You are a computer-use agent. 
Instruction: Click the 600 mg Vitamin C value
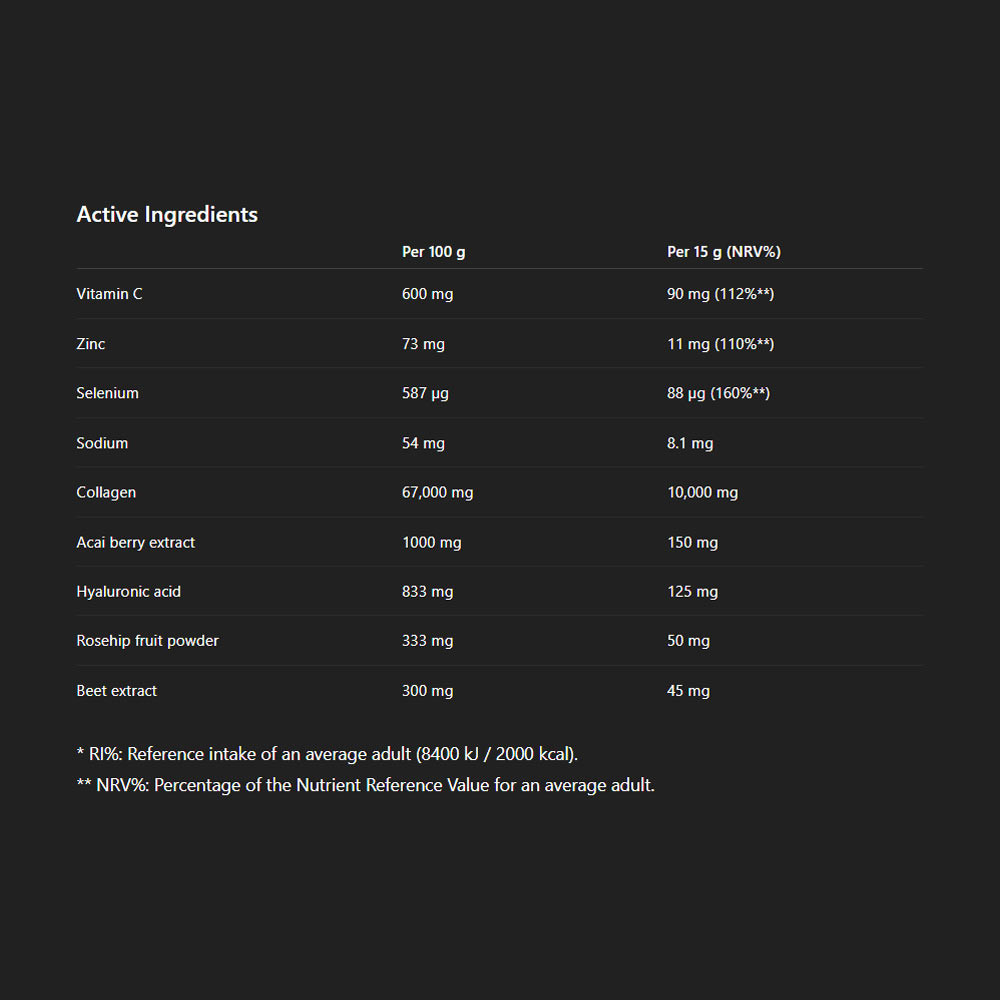[x=427, y=294]
